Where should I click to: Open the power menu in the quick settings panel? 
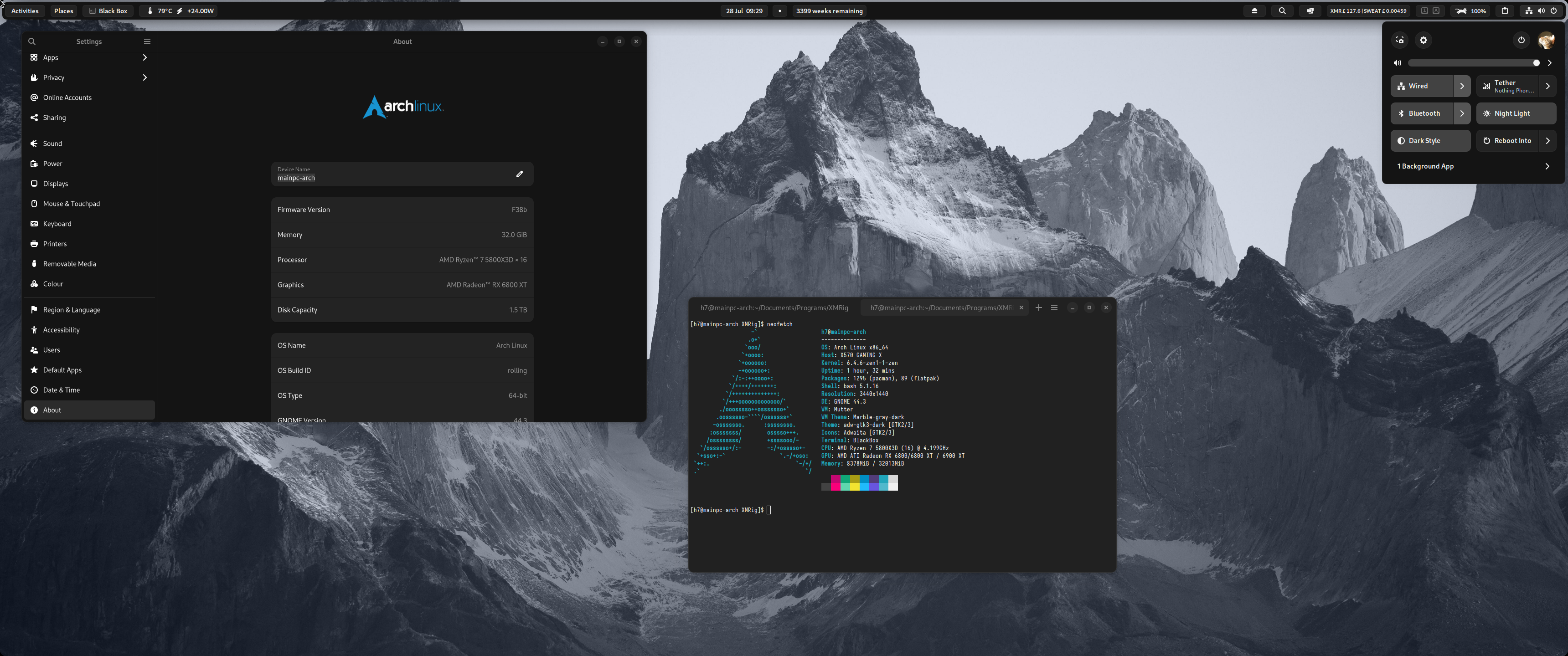click(x=1521, y=40)
